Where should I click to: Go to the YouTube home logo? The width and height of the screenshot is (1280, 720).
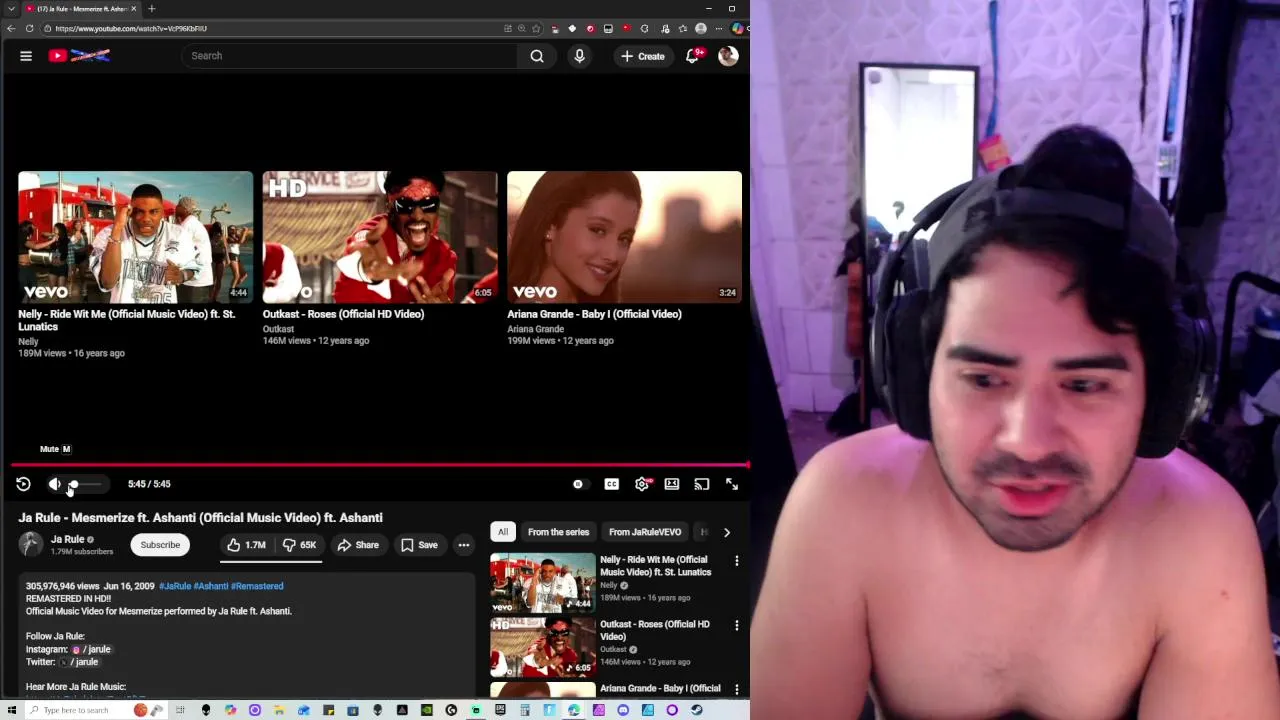(x=79, y=56)
